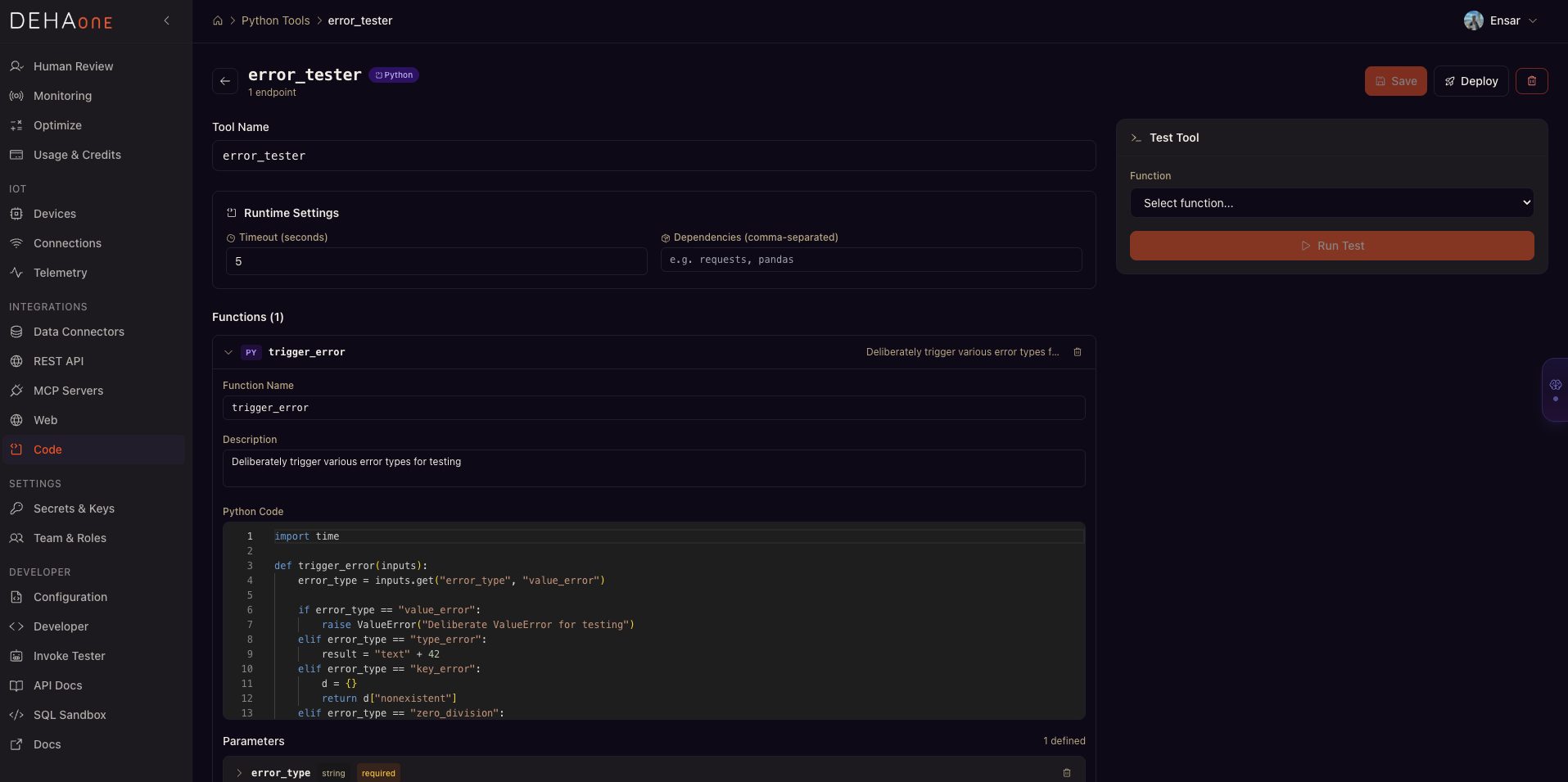Click the back arrow beside error_tester title
The width and height of the screenshot is (1568, 782).
[x=225, y=81]
